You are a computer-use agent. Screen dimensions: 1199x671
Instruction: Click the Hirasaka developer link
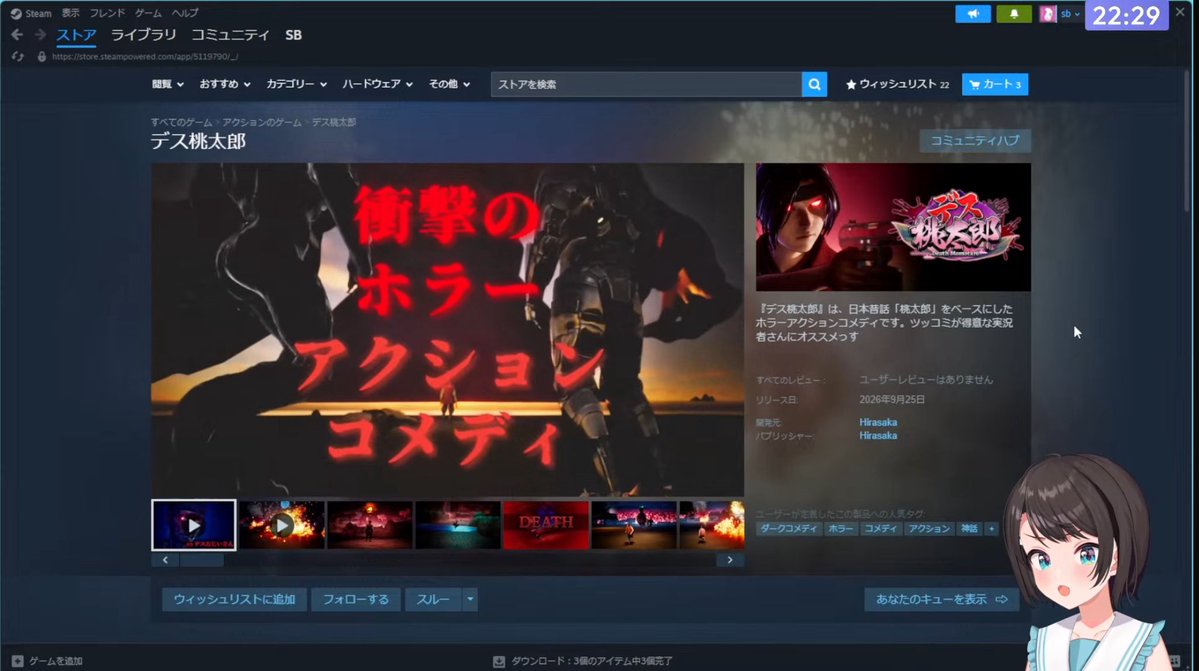[x=878, y=423]
